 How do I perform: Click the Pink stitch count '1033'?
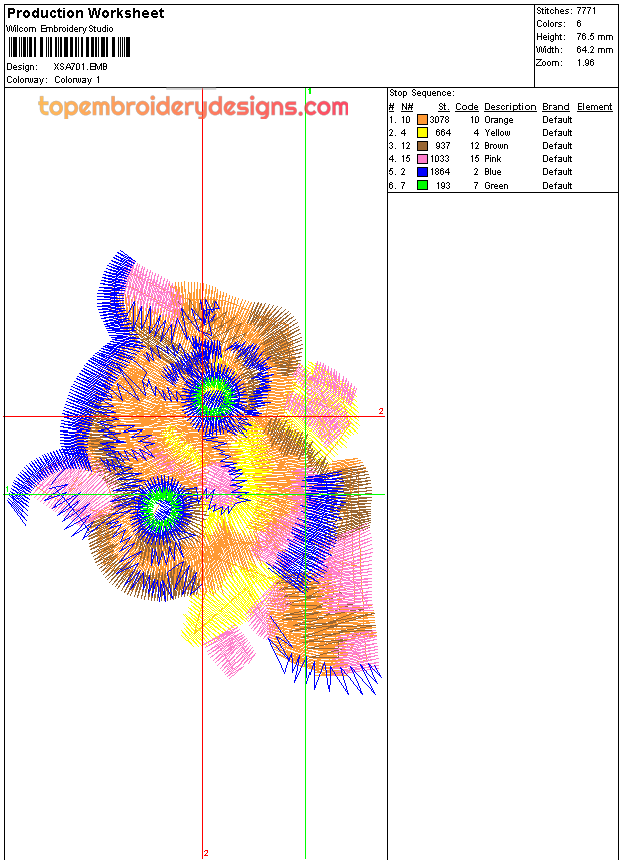click(439, 159)
